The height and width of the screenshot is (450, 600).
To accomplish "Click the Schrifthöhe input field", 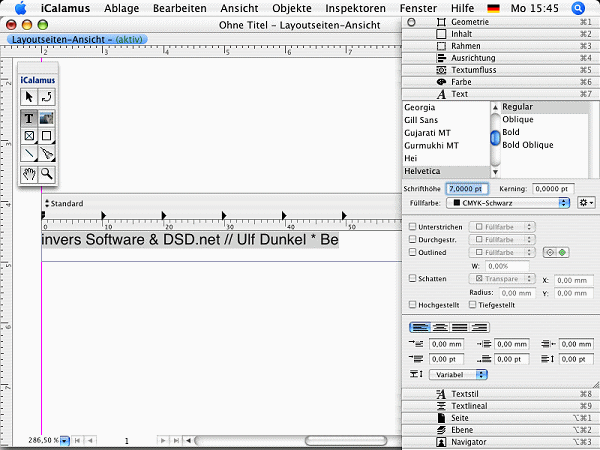I will click(x=467, y=189).
